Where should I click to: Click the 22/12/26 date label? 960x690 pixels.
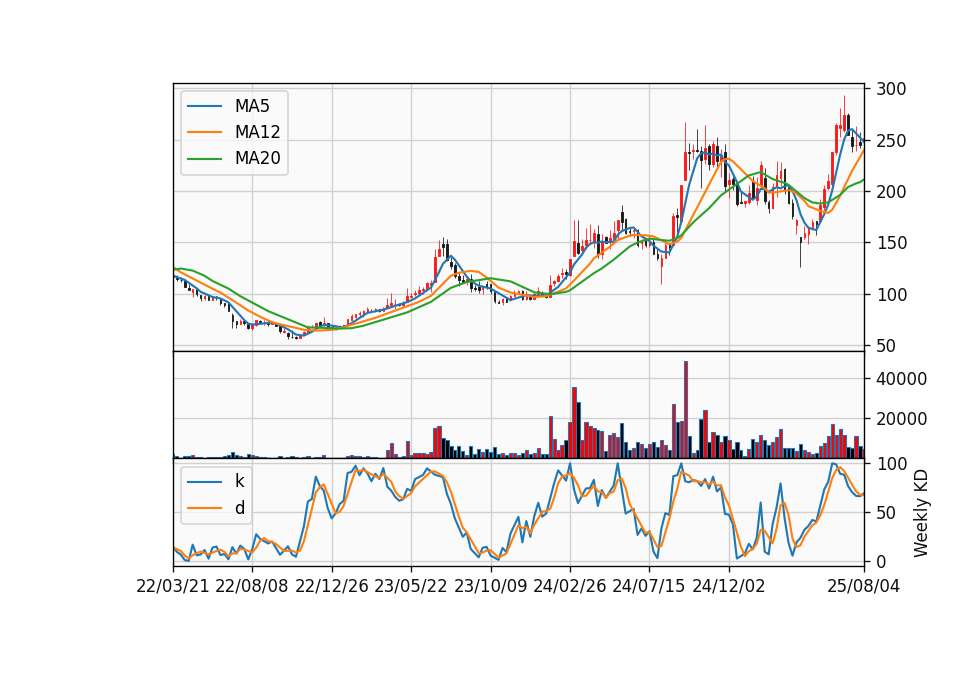[x=332, y=586]
